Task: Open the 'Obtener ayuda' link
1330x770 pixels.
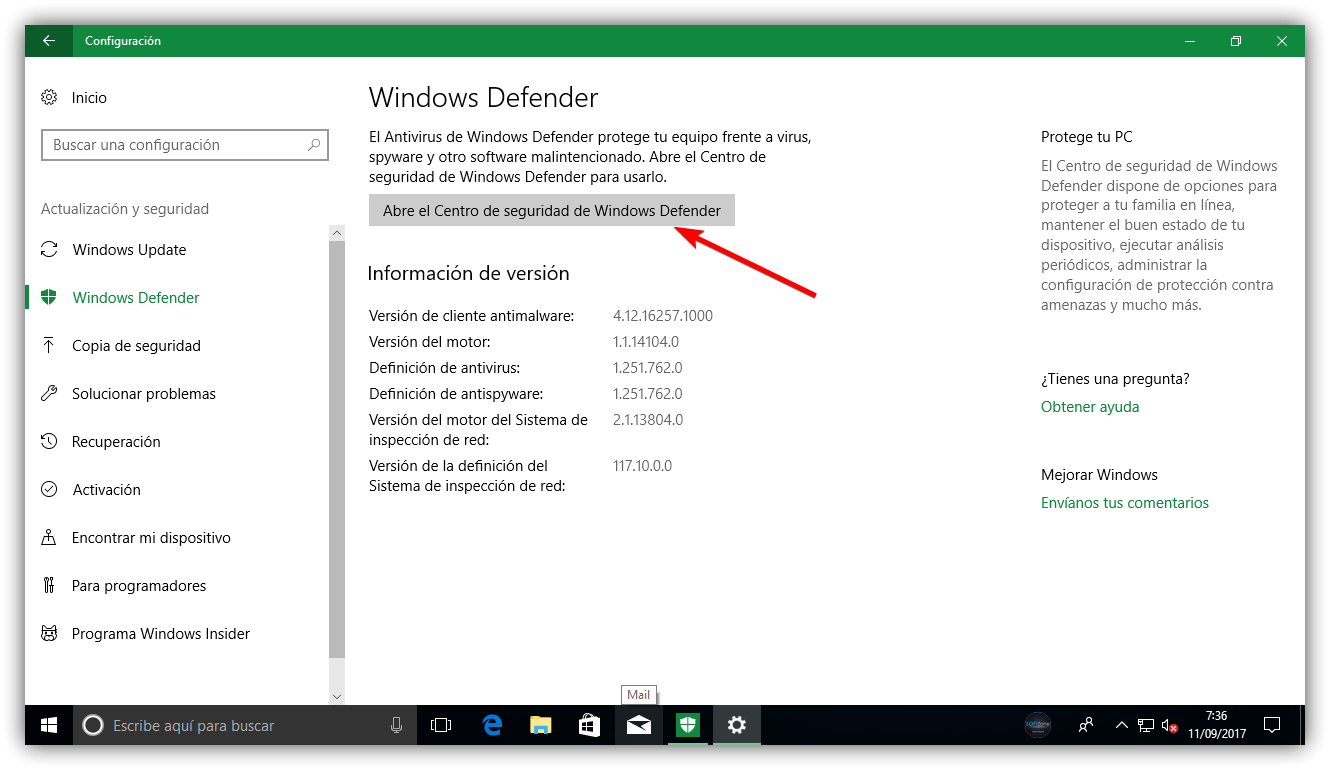Action: coord(1090,407)
